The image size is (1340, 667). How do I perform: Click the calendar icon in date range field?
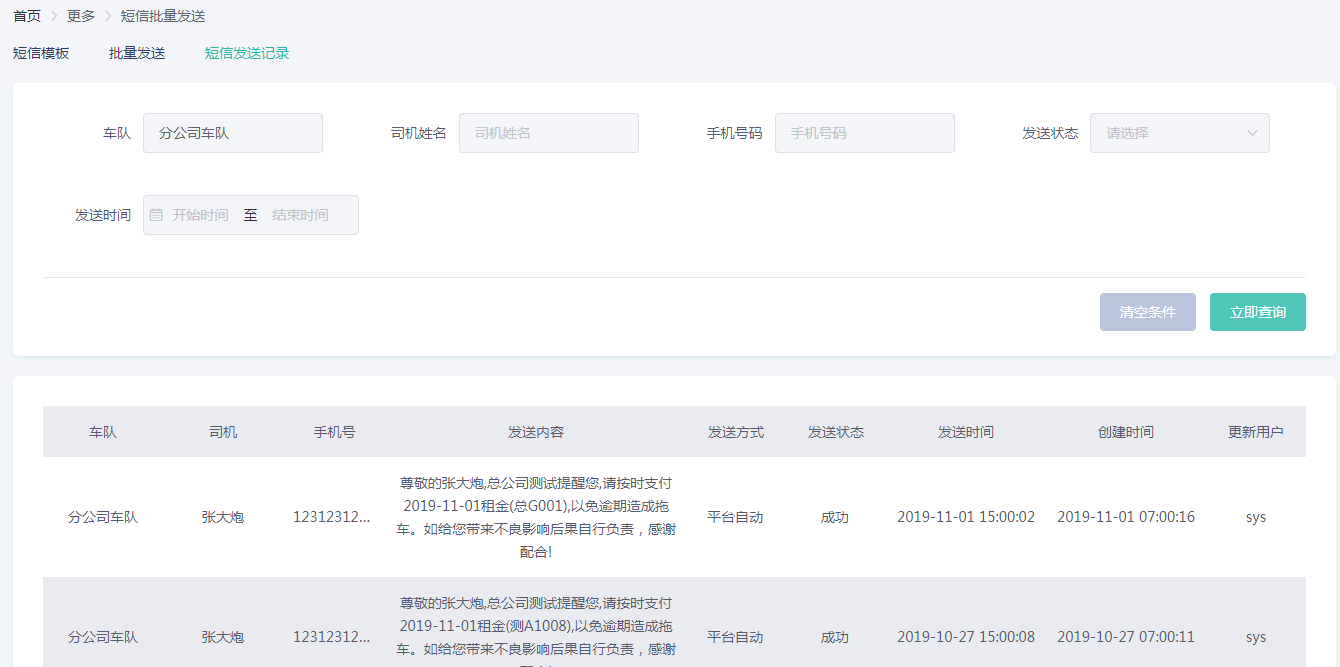[156, 215]
